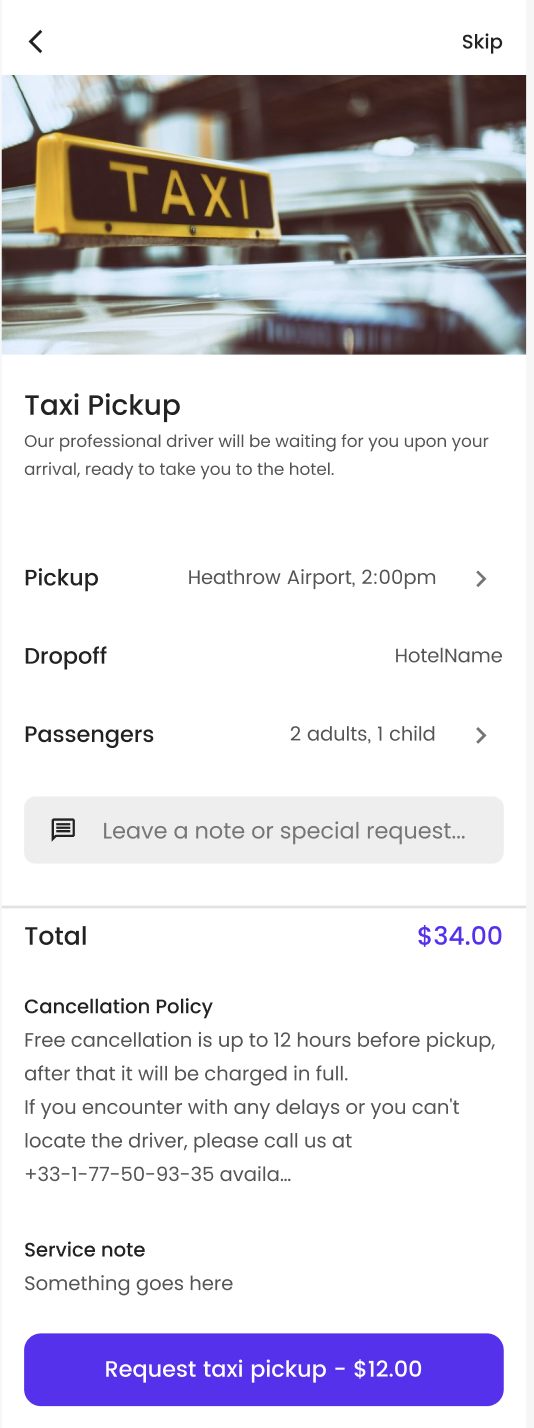Tap the 2 adults, 1 child value
Image resolution: width=534 pixels, height=1428 pixels.
click(x=363, y=734)
